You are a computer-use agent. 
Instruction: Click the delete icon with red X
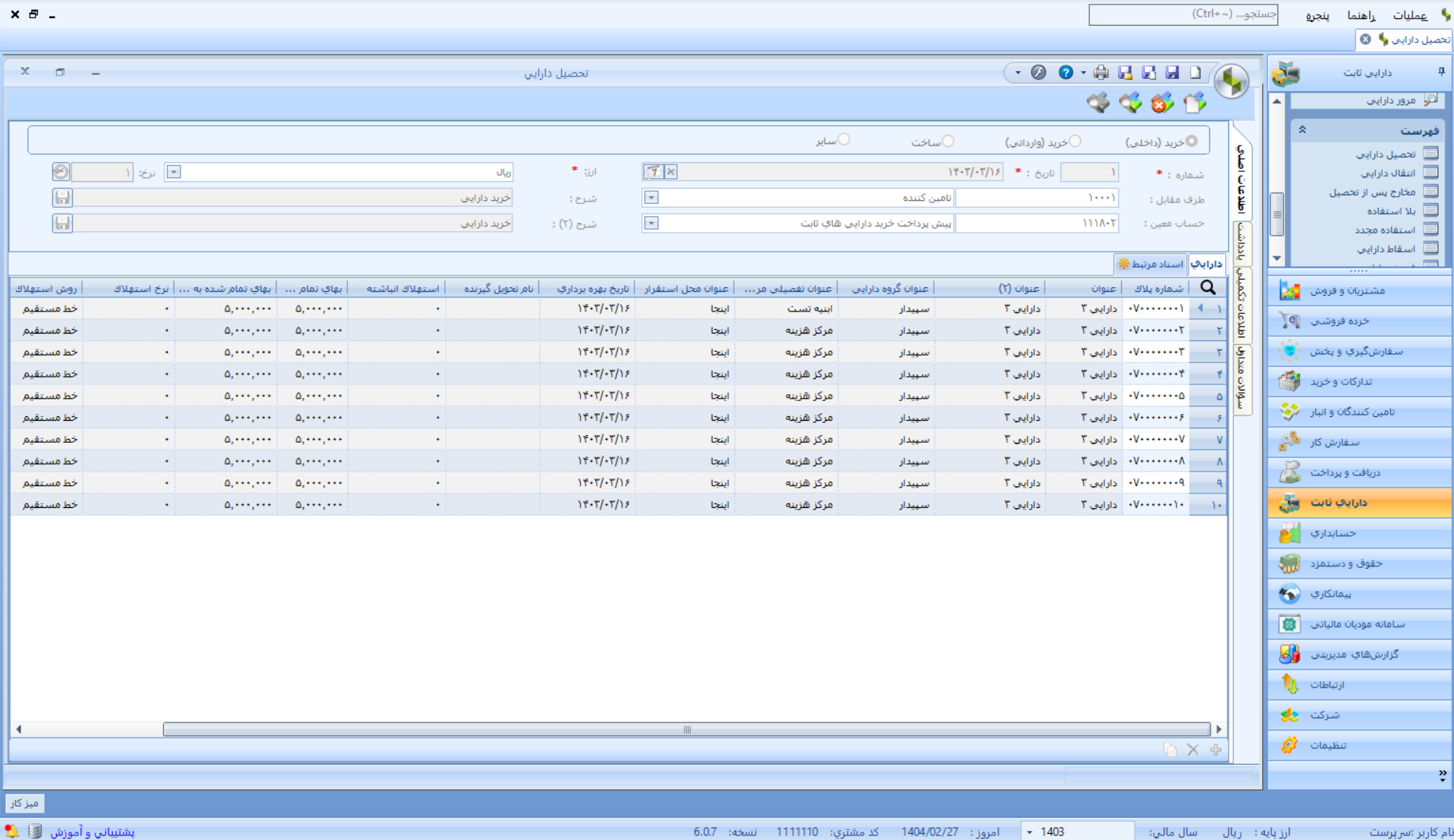(1162, 103)
